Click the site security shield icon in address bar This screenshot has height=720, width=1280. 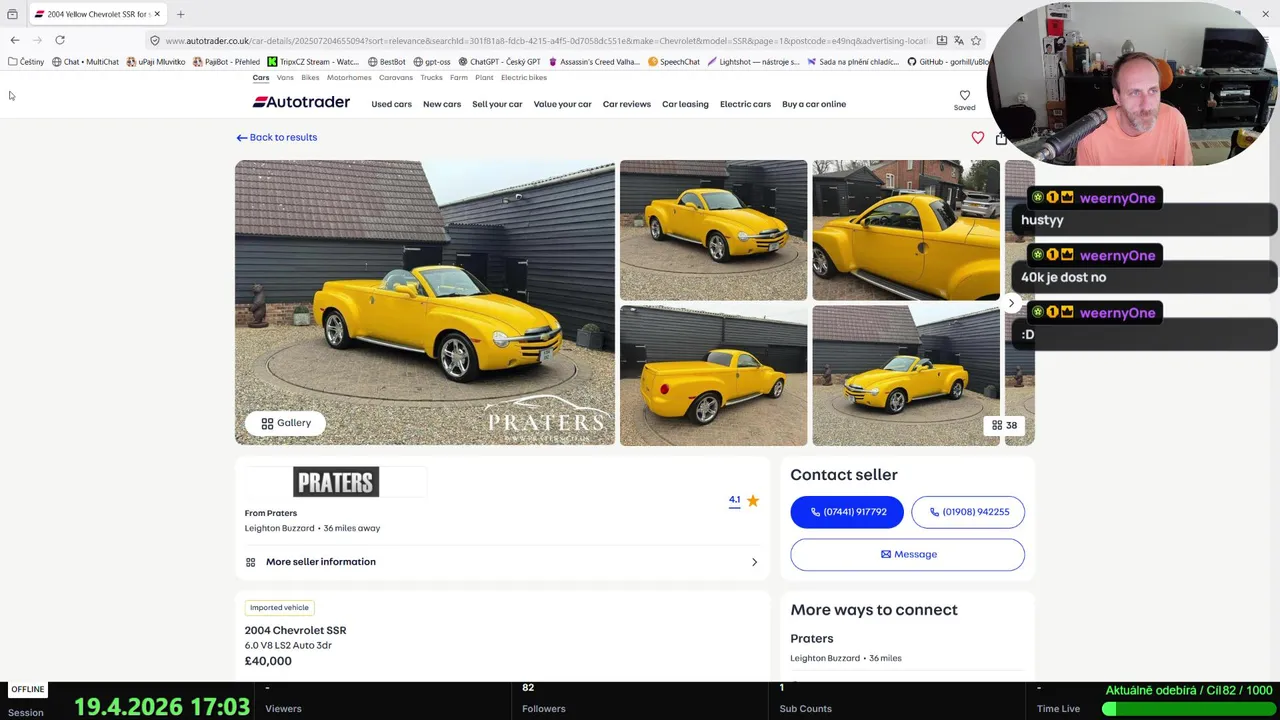[x=155, y=41]
